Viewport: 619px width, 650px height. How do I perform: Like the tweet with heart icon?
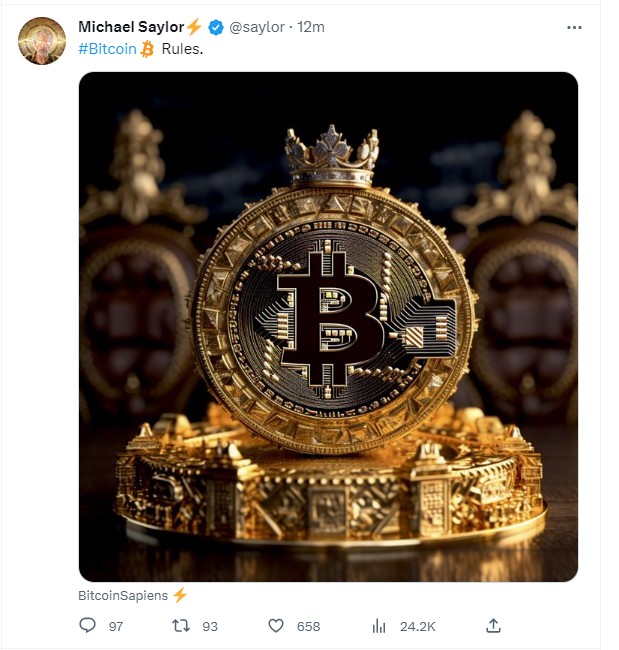276,626
